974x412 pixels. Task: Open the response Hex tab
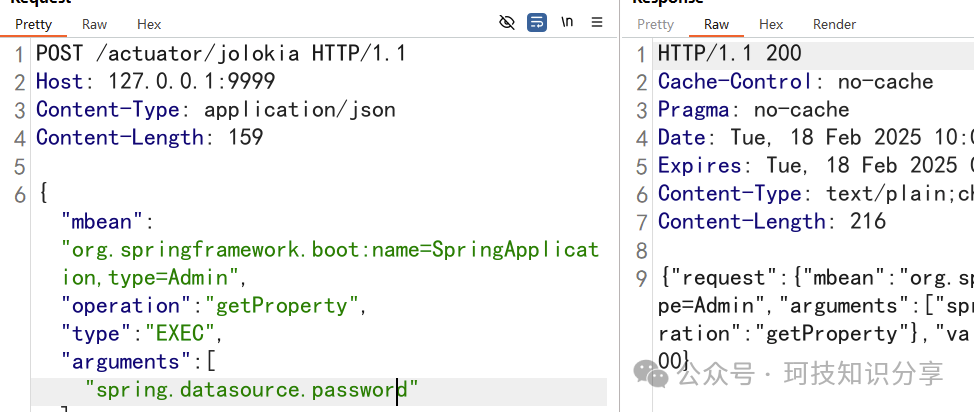coord(771,24)
